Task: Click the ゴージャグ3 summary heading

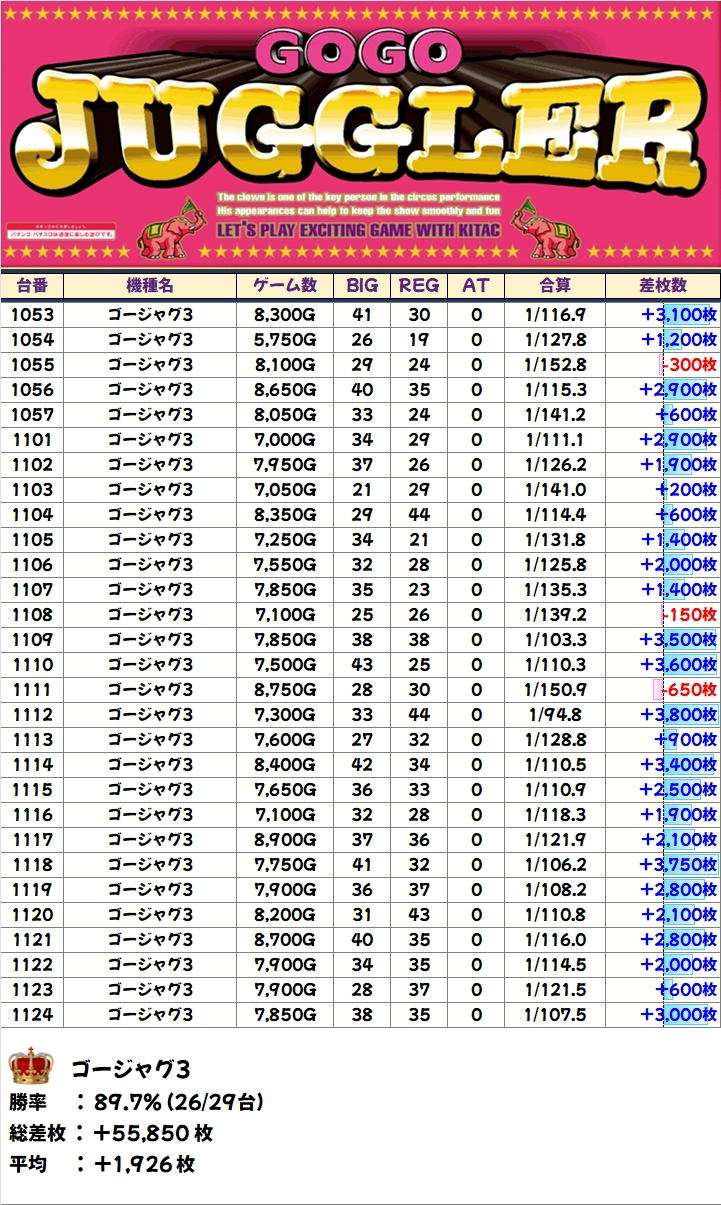Action: click(x=129, y=1068)
